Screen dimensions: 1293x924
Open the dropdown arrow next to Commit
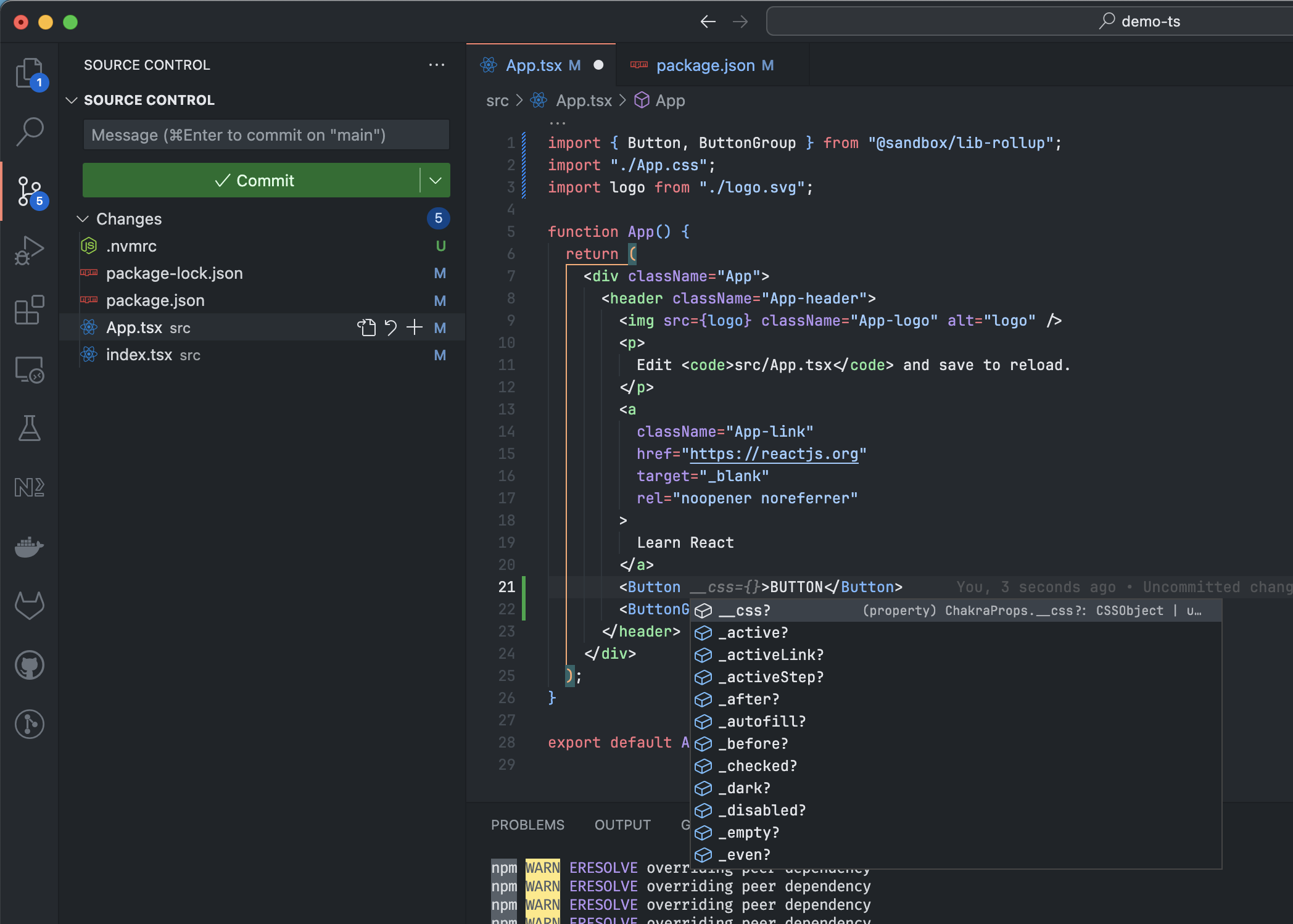[x=436, y=180]
